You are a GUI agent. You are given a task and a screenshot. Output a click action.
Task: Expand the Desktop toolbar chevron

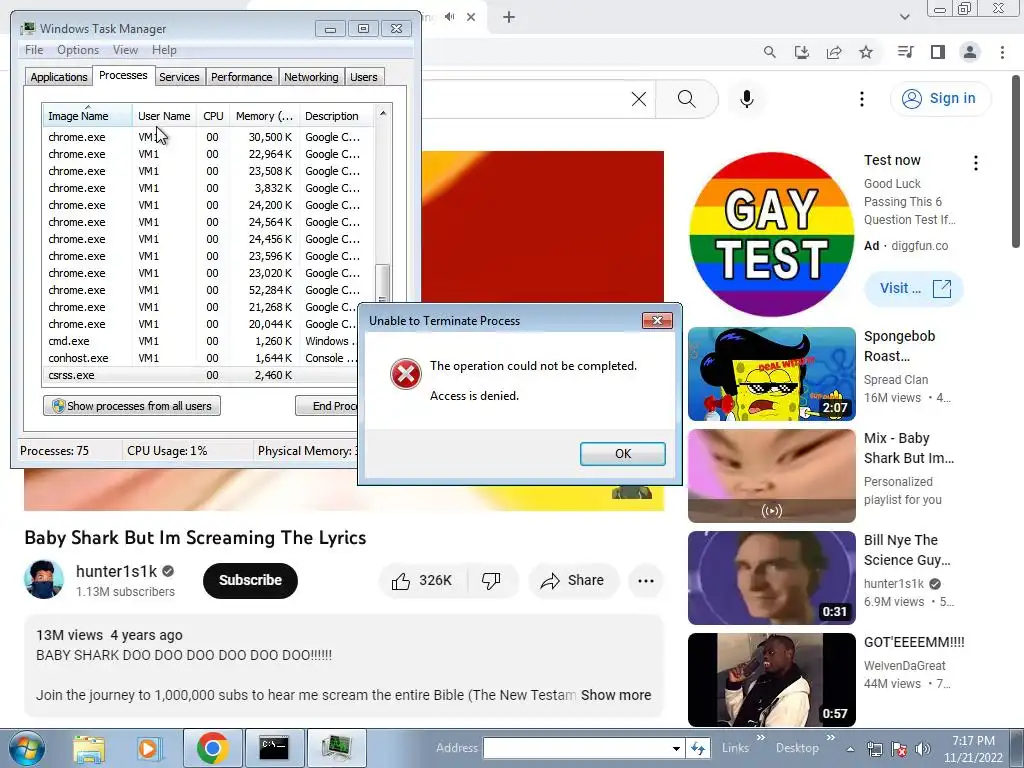tap(831, 738)
